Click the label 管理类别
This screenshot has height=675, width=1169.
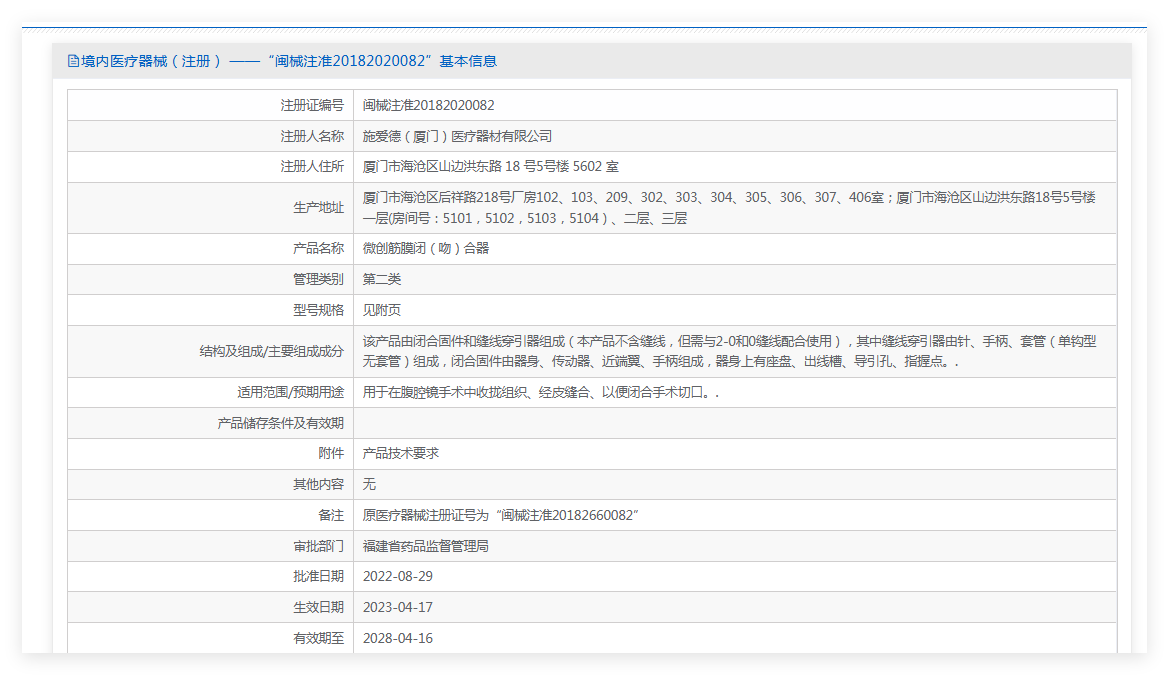click(x=318, y=280)
